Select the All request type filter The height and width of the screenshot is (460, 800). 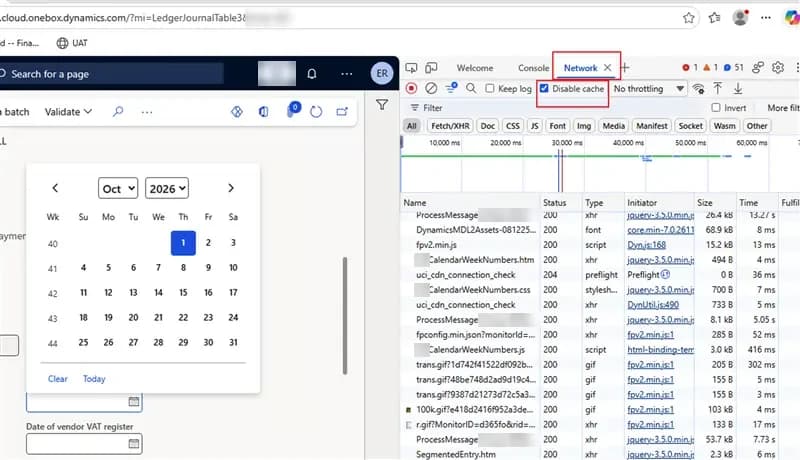pyautogui.click(x=412, y=126)
